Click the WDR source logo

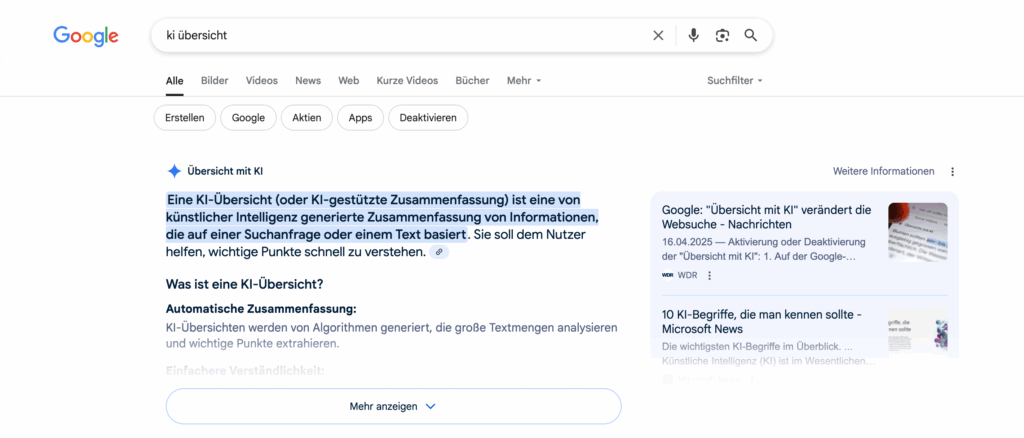pyautogui.click(x=667, y=275)
